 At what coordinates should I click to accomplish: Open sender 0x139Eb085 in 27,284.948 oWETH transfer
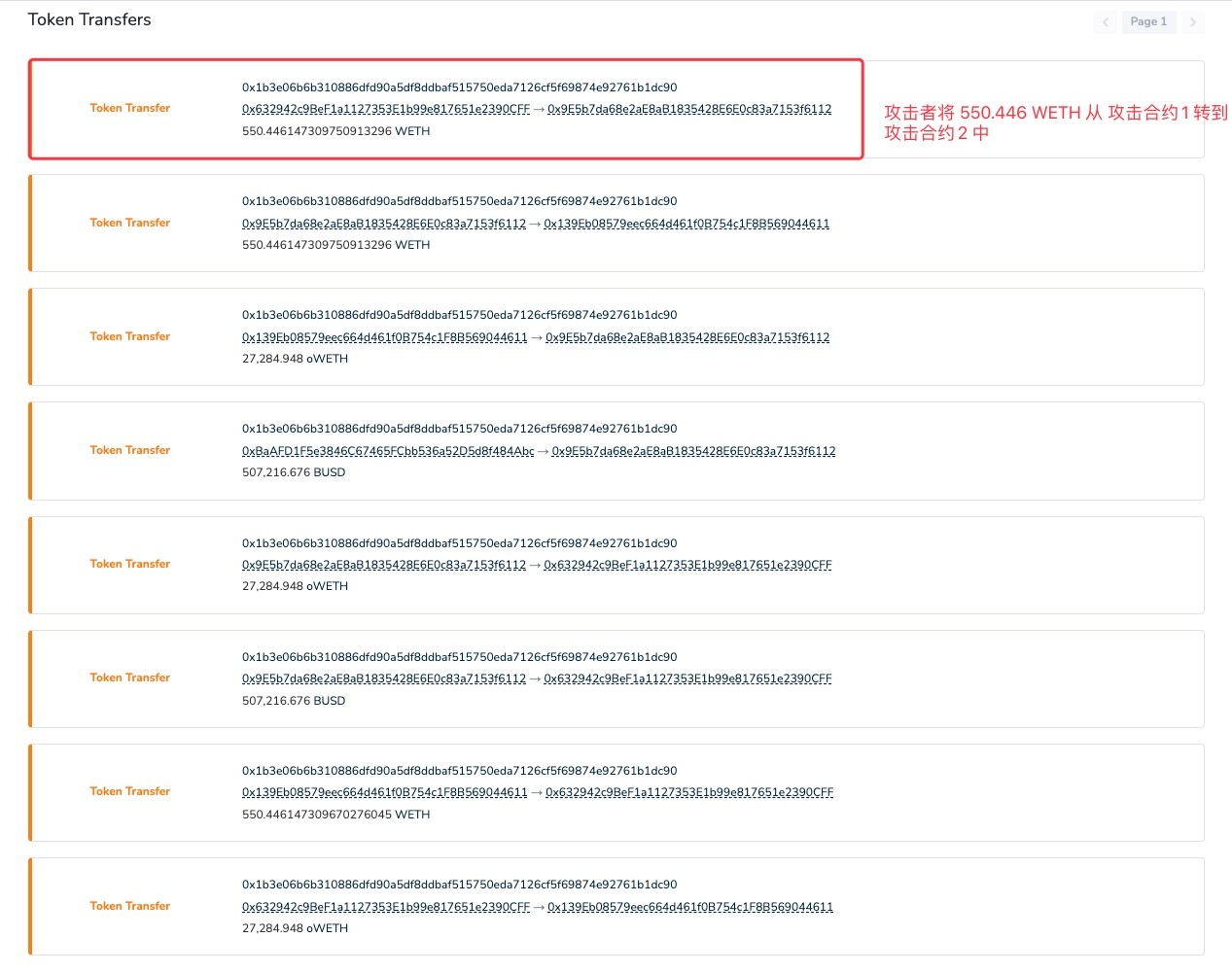coord(385,337)
